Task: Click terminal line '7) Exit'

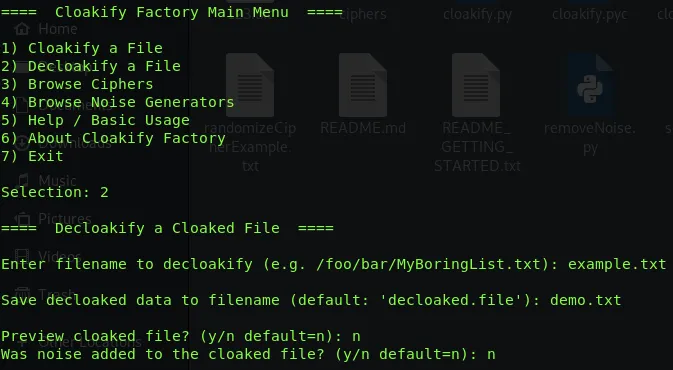Action: point(32,156)
